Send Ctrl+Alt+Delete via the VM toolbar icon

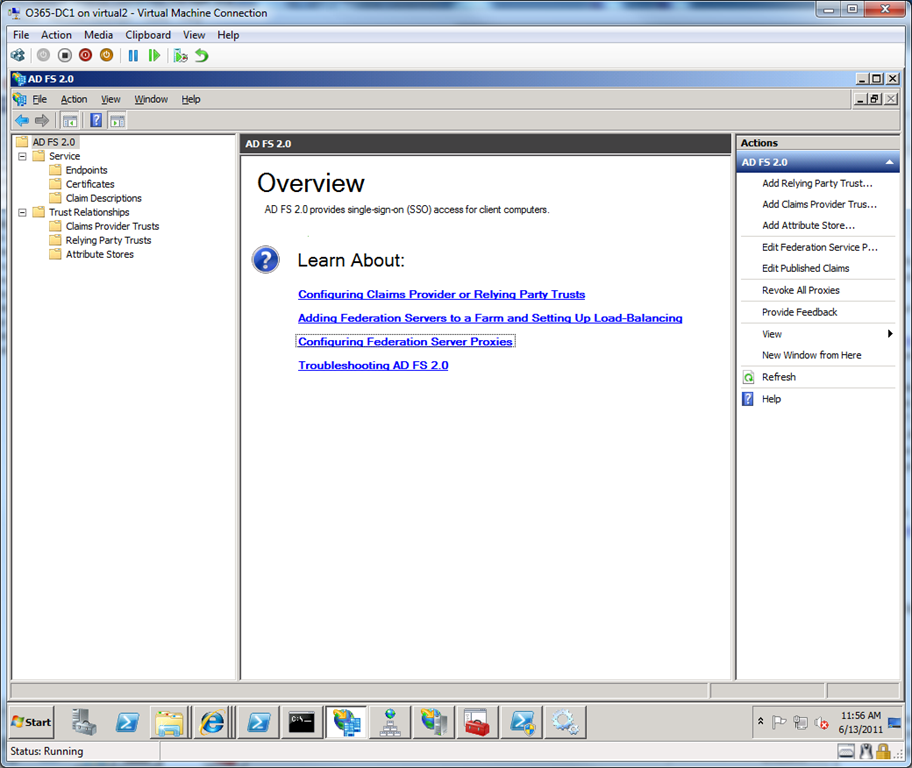click(18, 55)
